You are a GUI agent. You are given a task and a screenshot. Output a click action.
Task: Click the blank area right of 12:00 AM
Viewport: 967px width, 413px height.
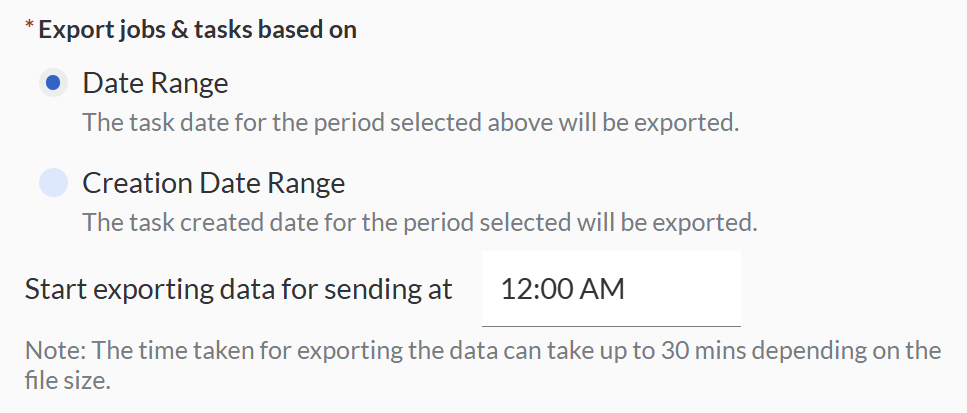coord(690,289)
